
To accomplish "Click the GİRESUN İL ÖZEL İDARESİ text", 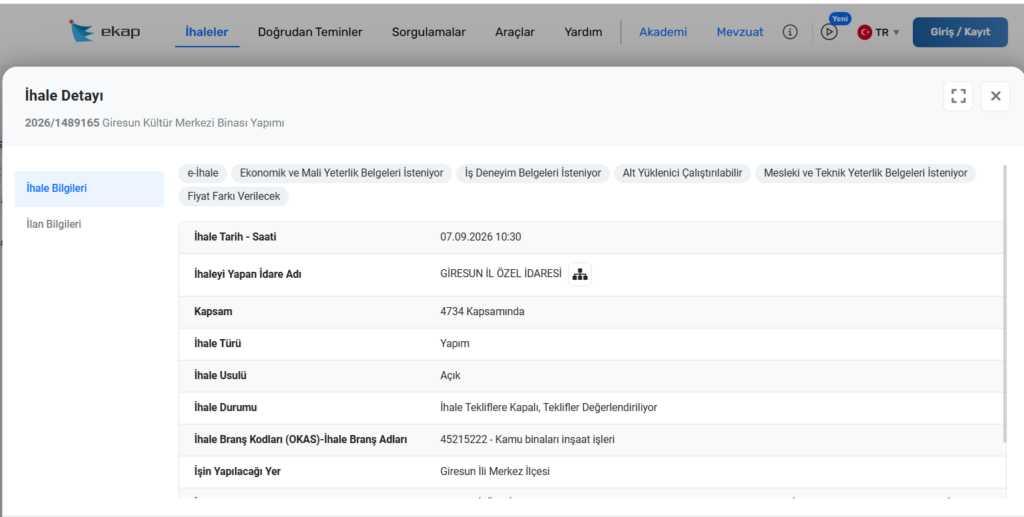I will click(501, 274).
